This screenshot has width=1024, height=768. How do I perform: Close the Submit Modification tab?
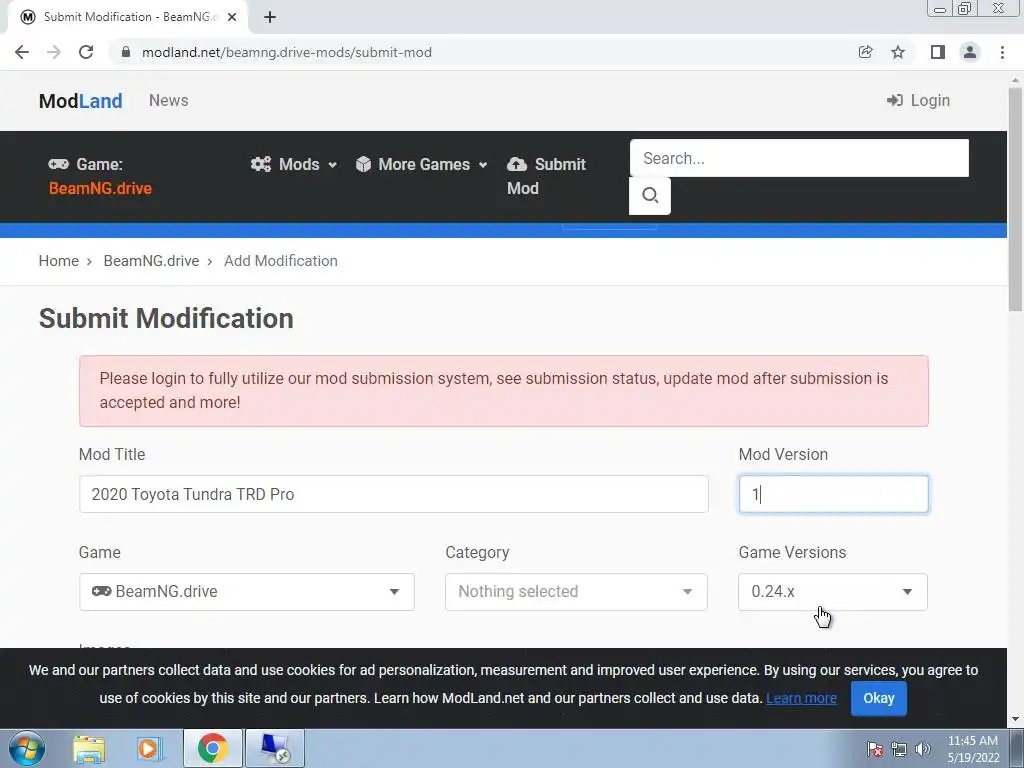(x=232, y=17)
